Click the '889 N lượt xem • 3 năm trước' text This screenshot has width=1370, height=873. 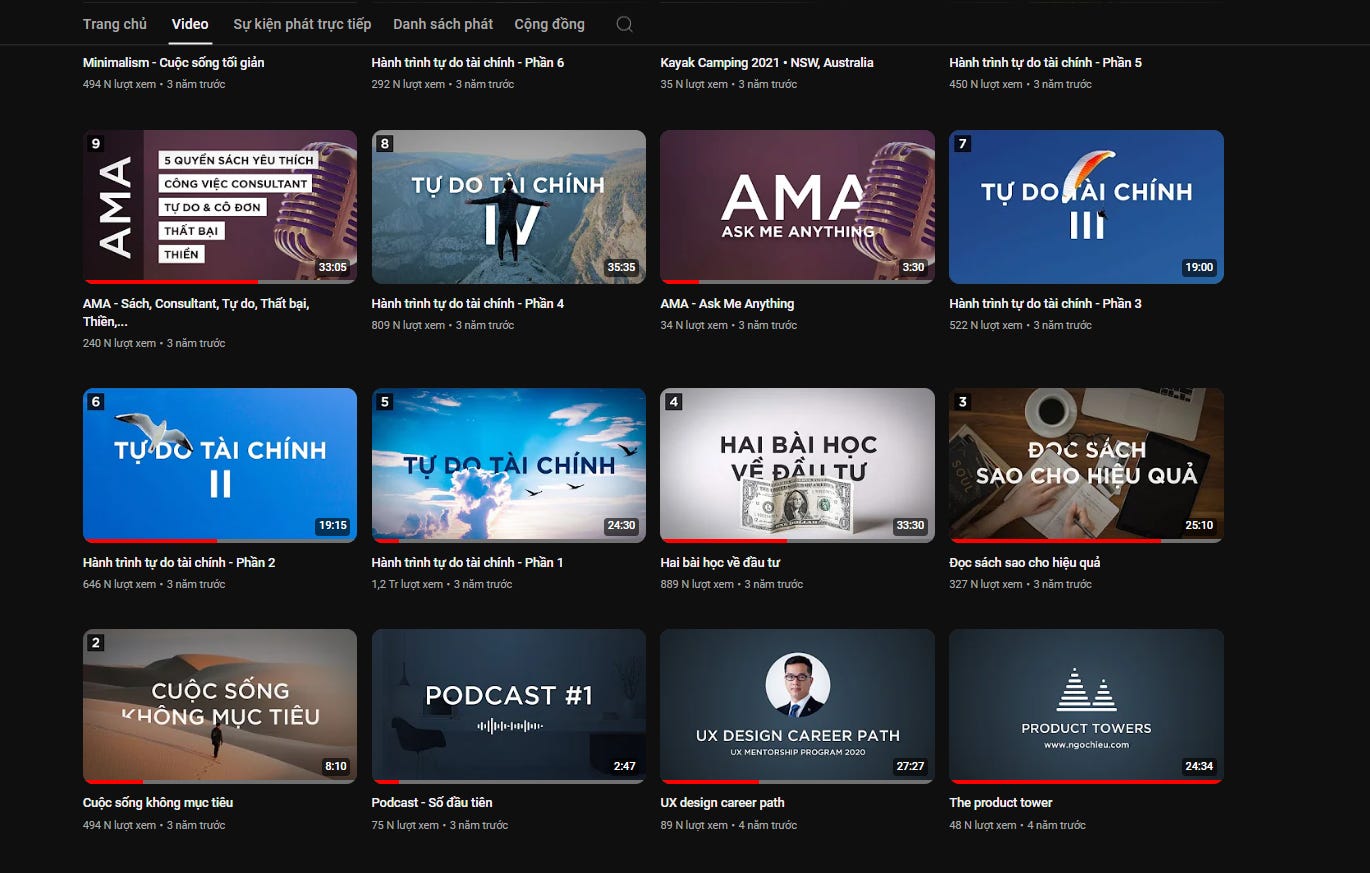click(731, 584)
